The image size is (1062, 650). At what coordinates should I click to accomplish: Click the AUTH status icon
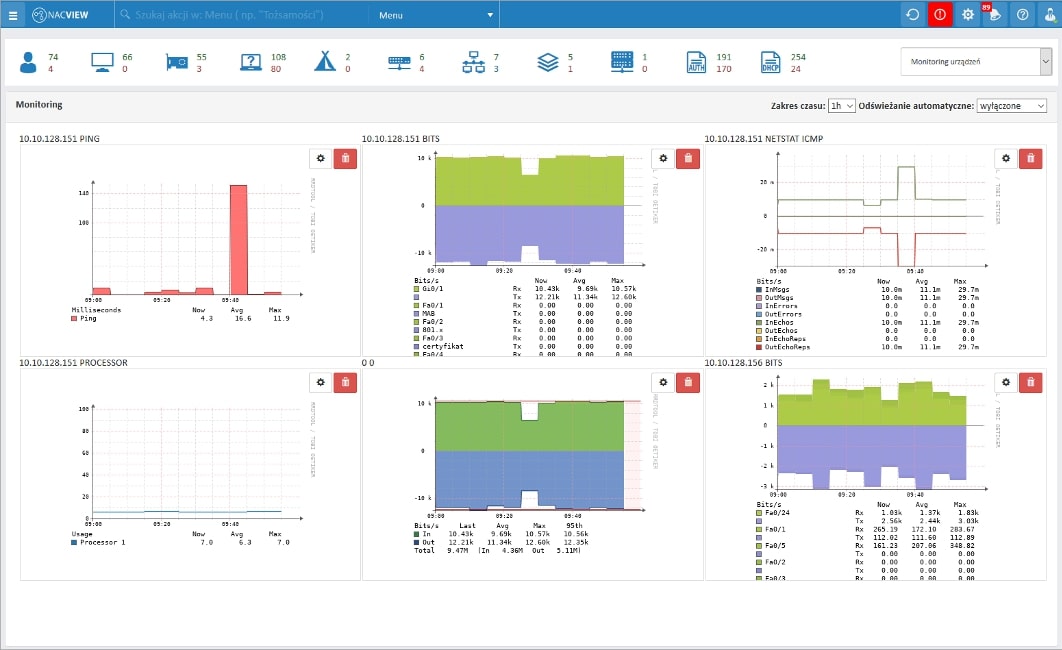tap(696, 63)
